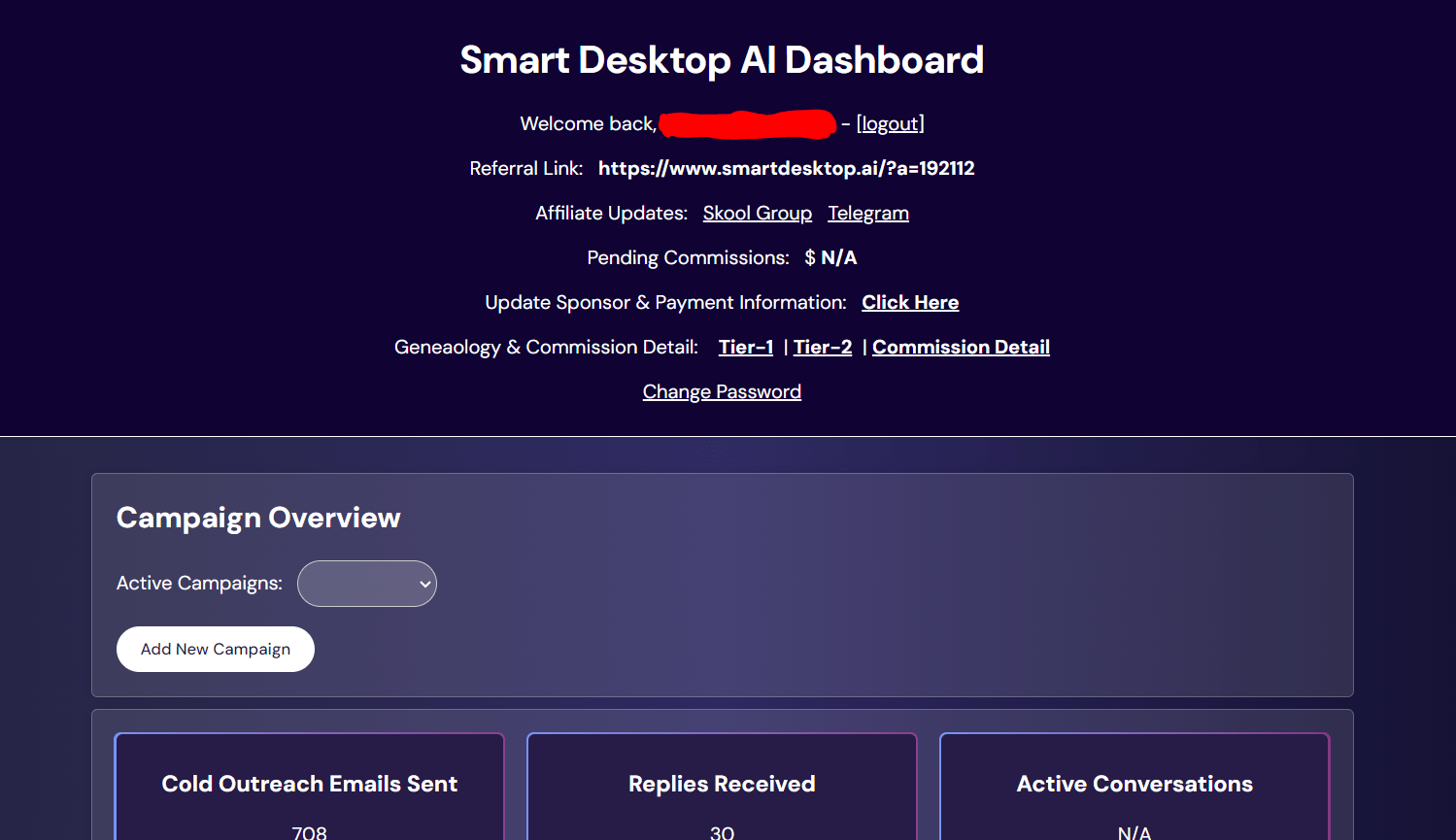Click the logout link
Viewport: 1456px width, 840px height.
point(890,123)
